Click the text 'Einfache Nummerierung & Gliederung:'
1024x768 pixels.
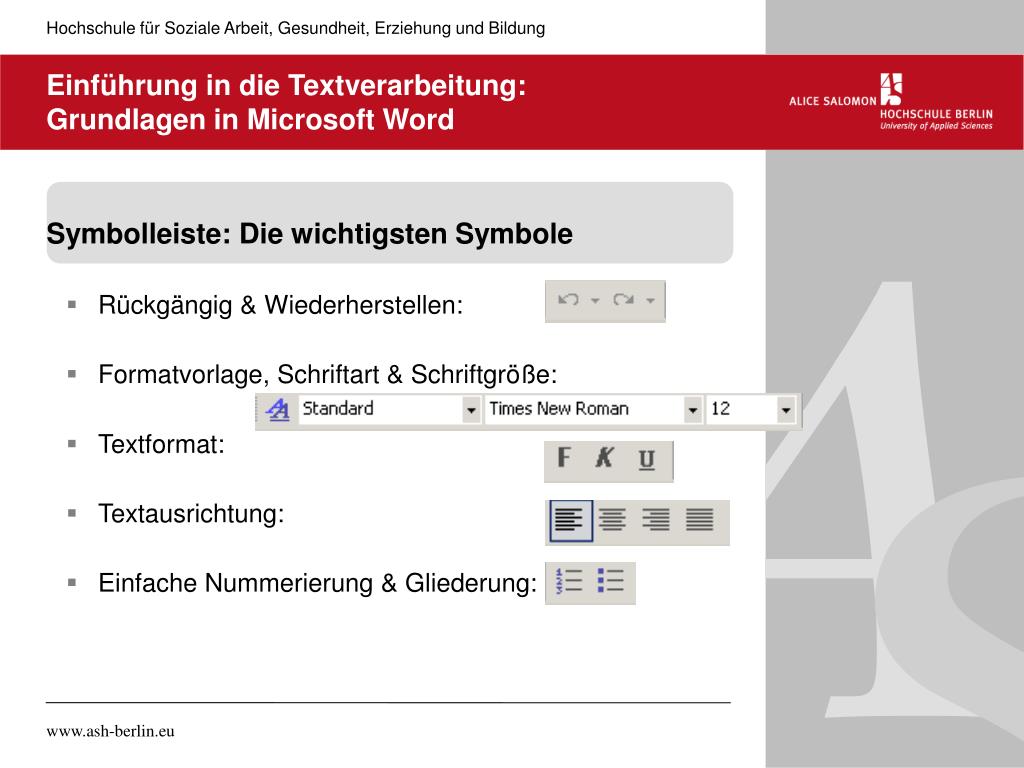(317, 583)
